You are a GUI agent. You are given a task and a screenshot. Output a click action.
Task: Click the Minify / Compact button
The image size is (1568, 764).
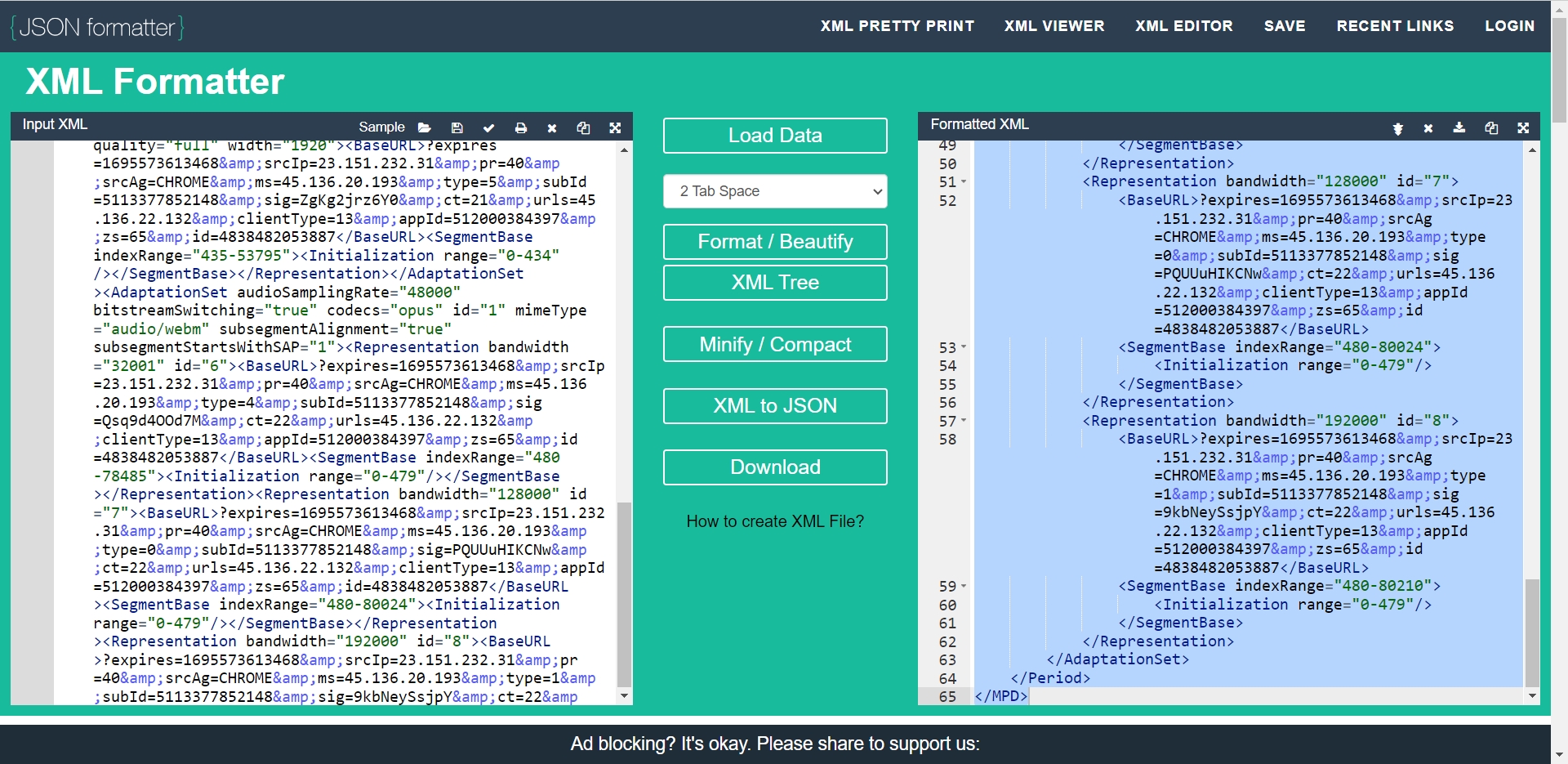pos(775,345)
